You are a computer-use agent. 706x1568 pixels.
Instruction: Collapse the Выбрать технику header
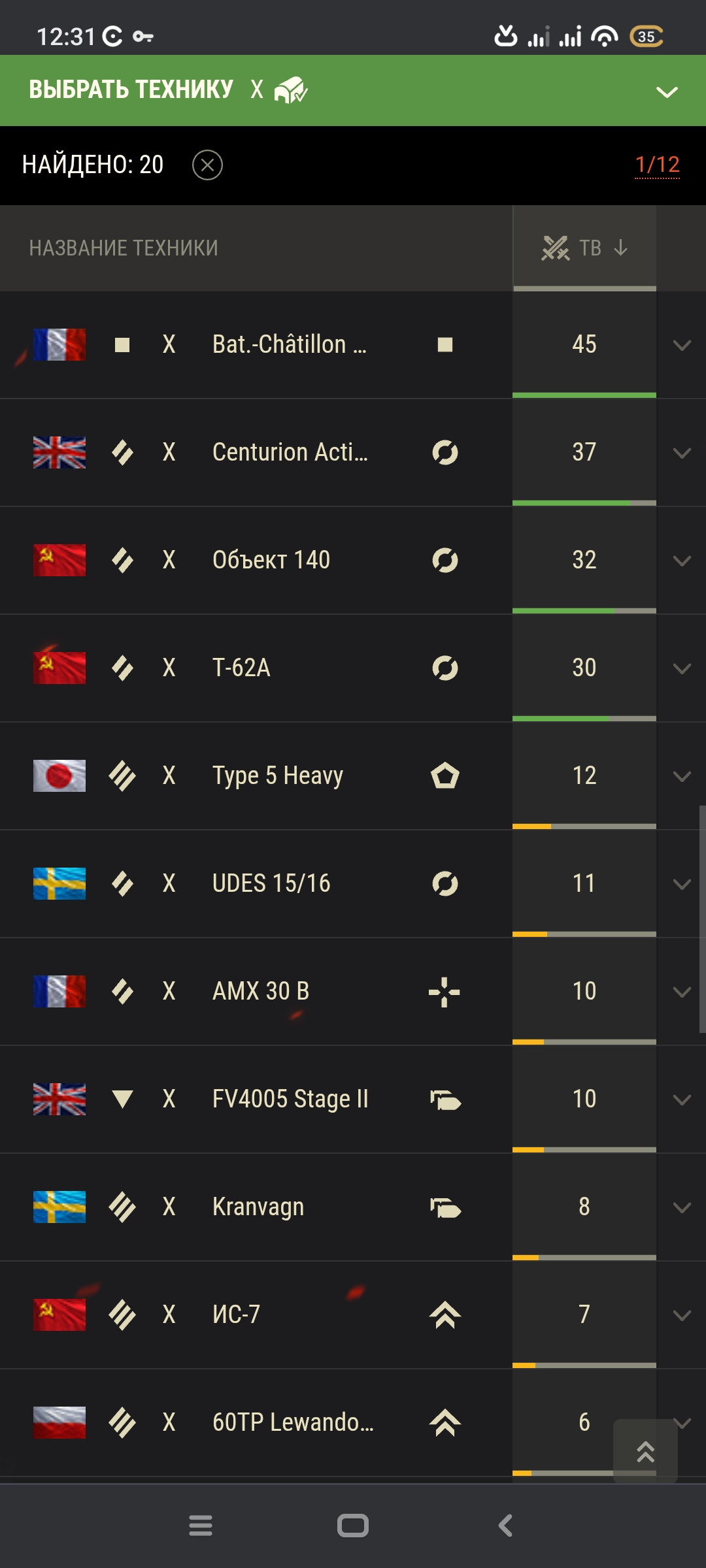pos(667,92)
